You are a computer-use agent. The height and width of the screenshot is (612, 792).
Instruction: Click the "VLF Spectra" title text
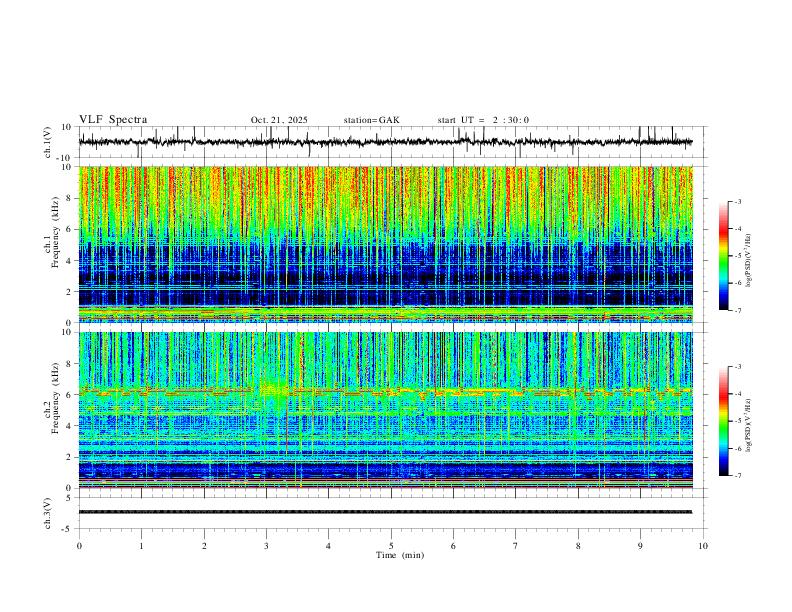pos(113,120)
